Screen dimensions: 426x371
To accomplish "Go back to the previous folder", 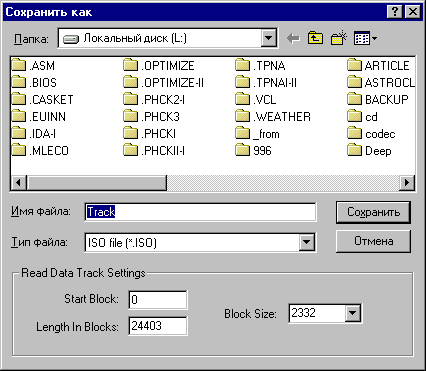I will (x=293, y=39).
